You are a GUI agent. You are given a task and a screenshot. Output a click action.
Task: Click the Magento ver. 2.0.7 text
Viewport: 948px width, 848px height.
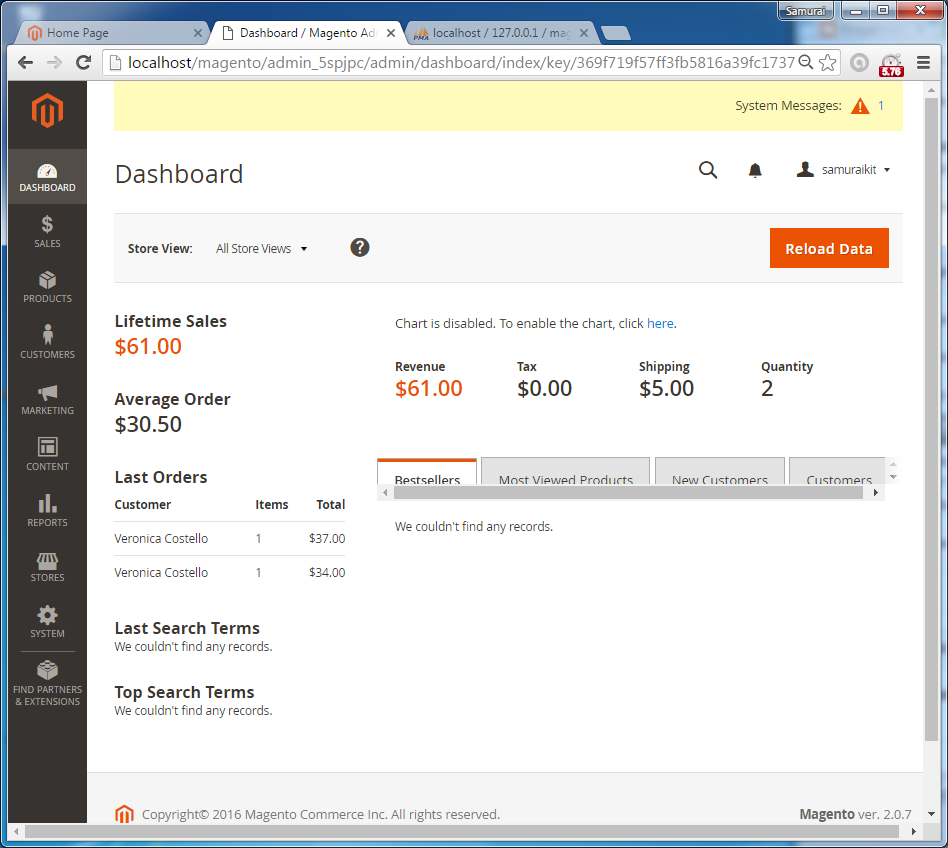[x=855, y=814]
